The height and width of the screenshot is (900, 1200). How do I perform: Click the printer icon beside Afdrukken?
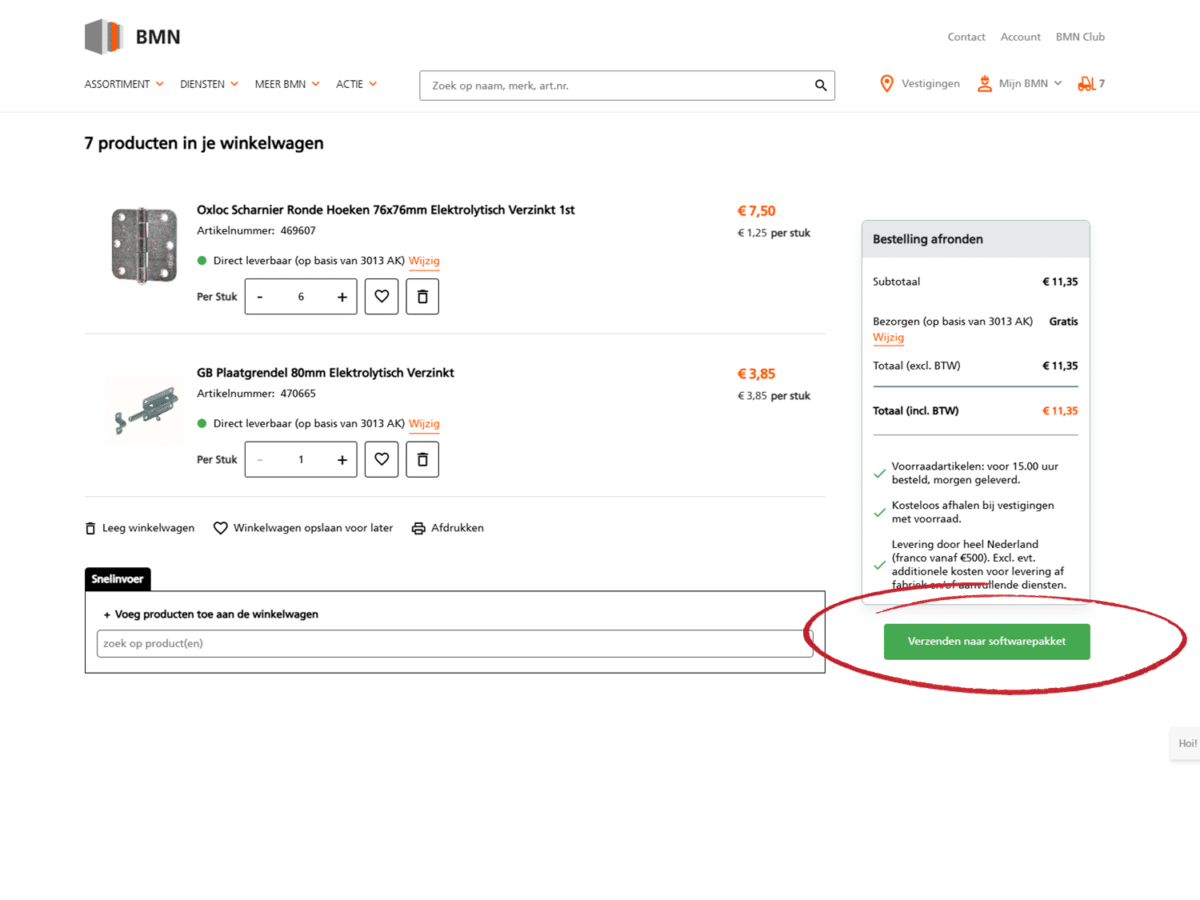click(419, 528)
